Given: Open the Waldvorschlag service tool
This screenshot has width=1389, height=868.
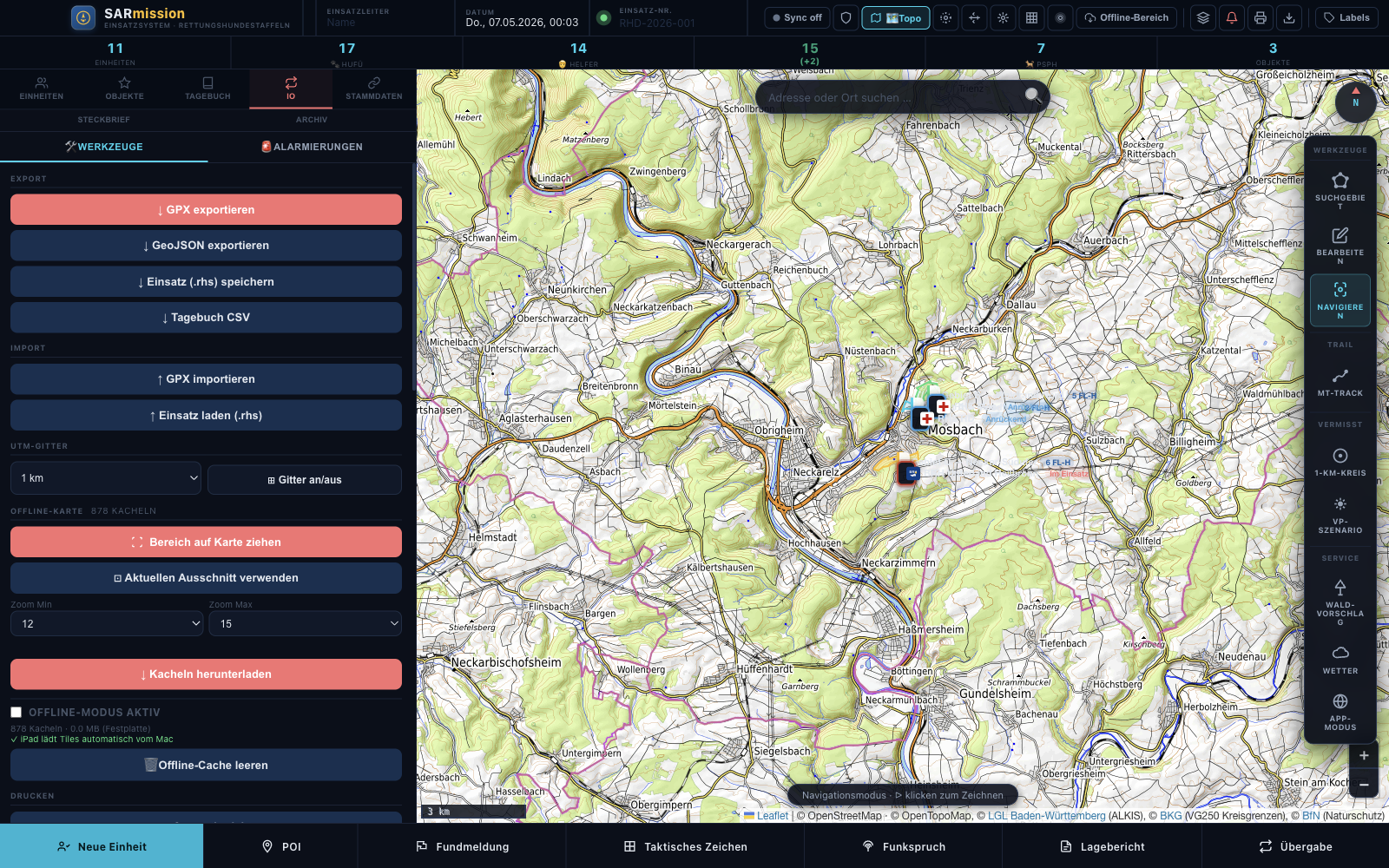Looking at the screenshot, I should [x=1340, y=602].
